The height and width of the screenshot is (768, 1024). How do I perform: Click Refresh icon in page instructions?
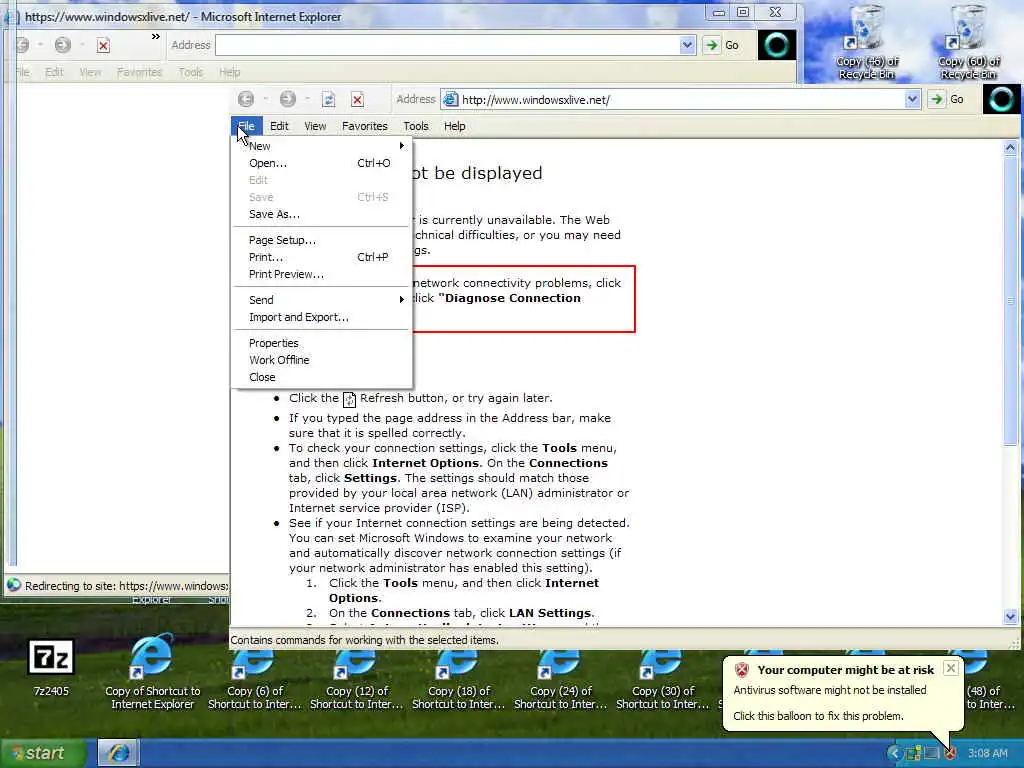click(x=349, y=399)
